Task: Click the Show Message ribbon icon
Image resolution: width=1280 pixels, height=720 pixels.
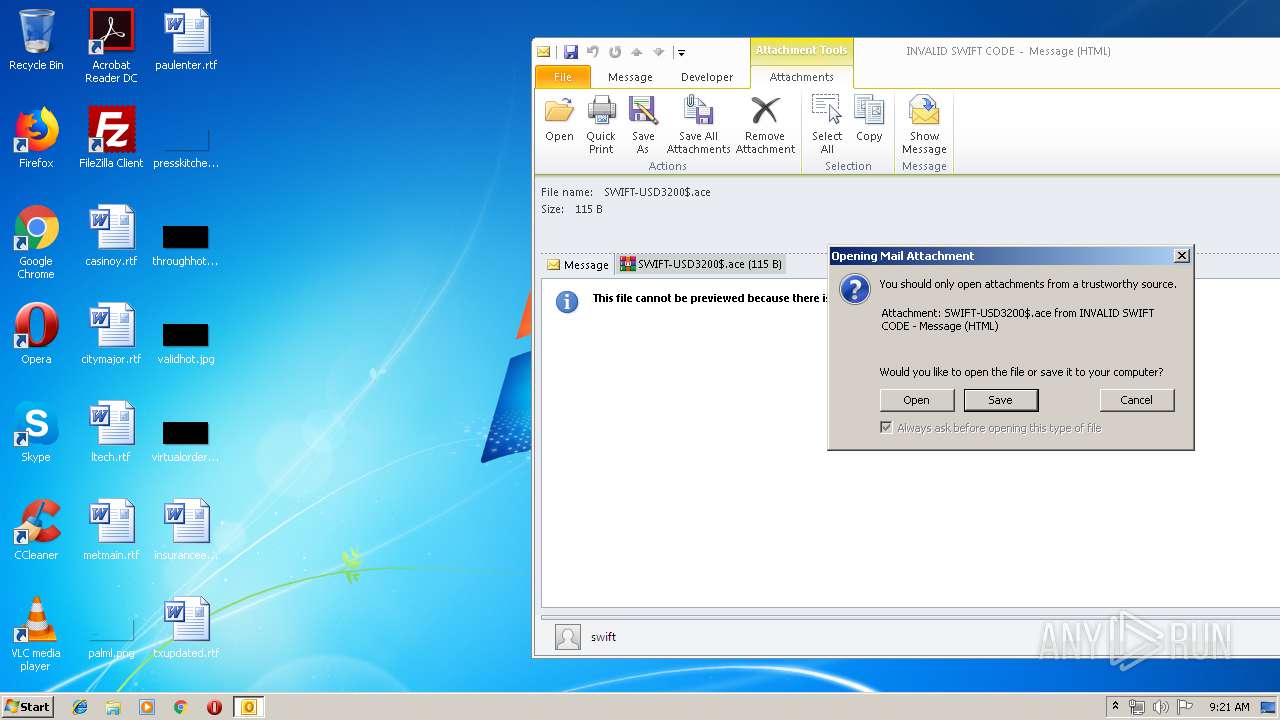Action: pyautogui.click(x=924, y=125)
